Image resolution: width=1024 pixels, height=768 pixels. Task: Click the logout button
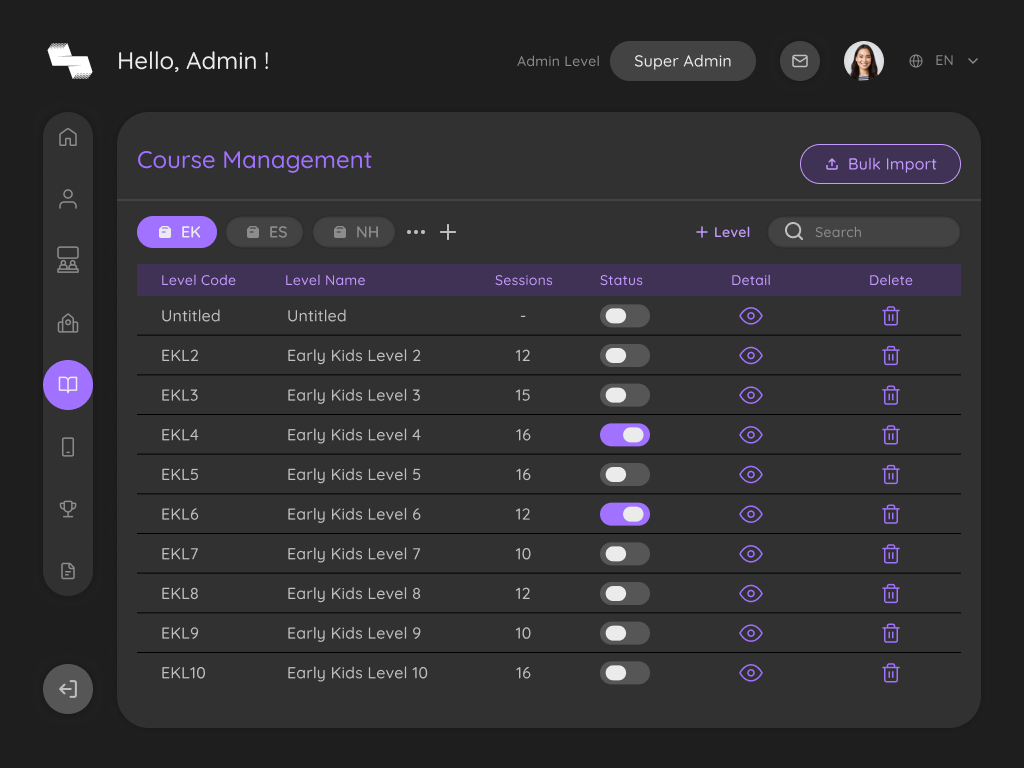[x=68, y=689]
